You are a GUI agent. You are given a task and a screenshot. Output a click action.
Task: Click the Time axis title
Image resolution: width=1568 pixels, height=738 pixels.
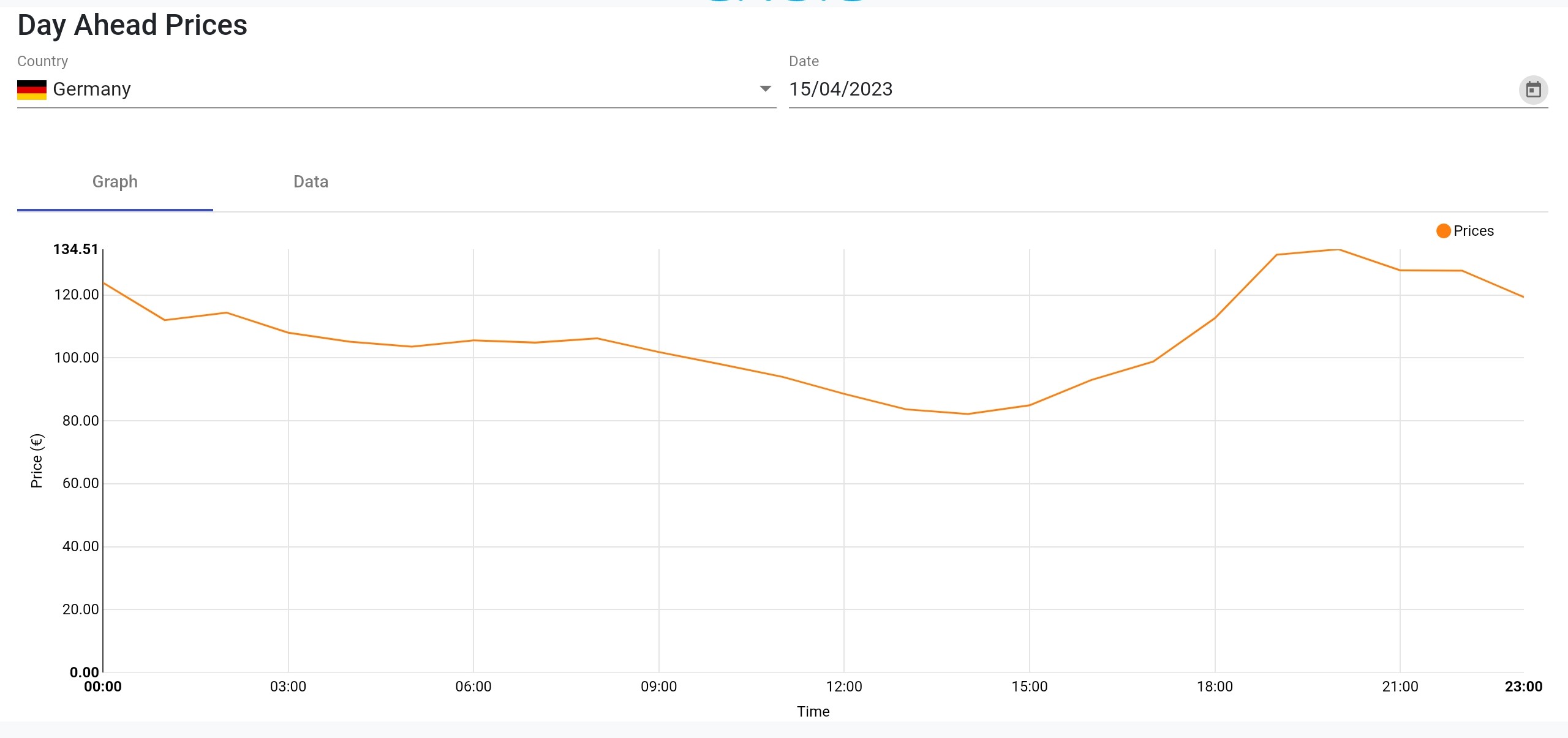pos(813,712)
